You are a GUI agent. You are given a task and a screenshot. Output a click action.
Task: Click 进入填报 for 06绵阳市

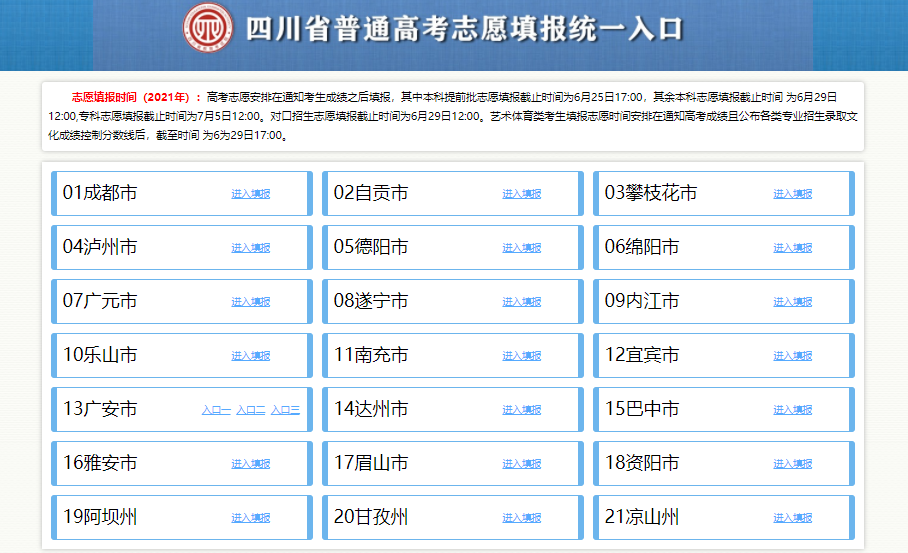pos(793,248)
